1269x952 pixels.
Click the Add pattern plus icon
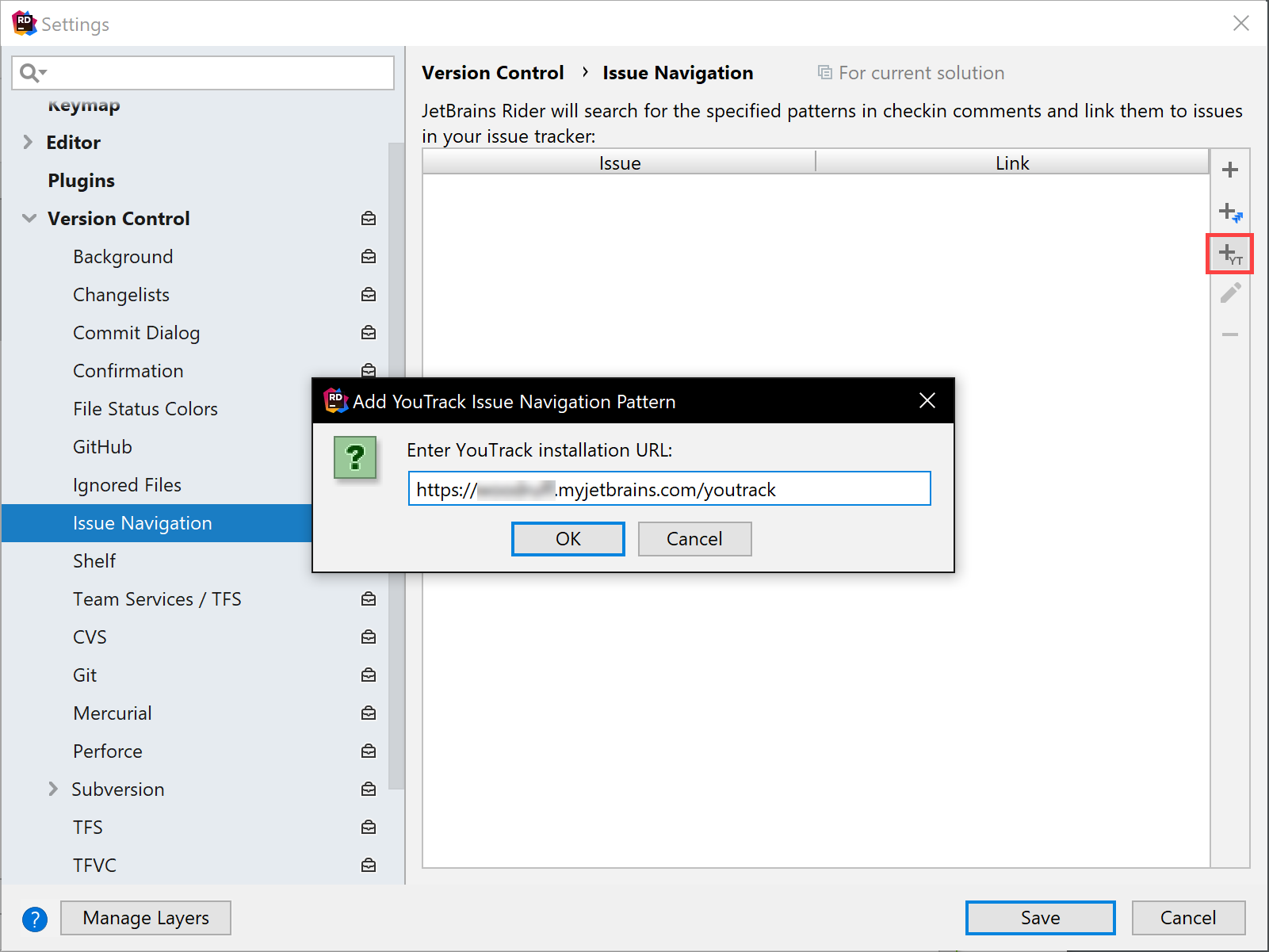point(1229,170)
